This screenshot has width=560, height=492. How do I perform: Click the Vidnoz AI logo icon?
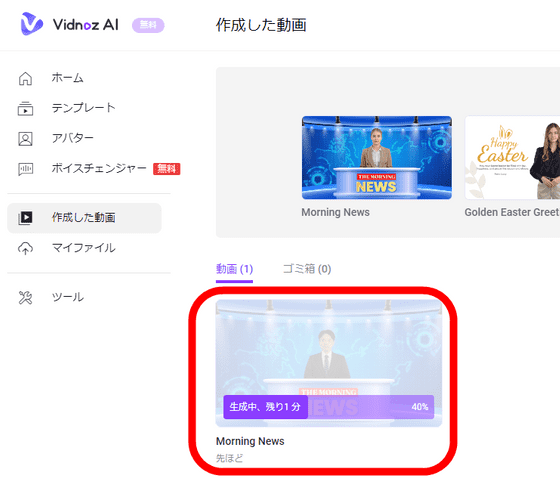tap(32, 24)
